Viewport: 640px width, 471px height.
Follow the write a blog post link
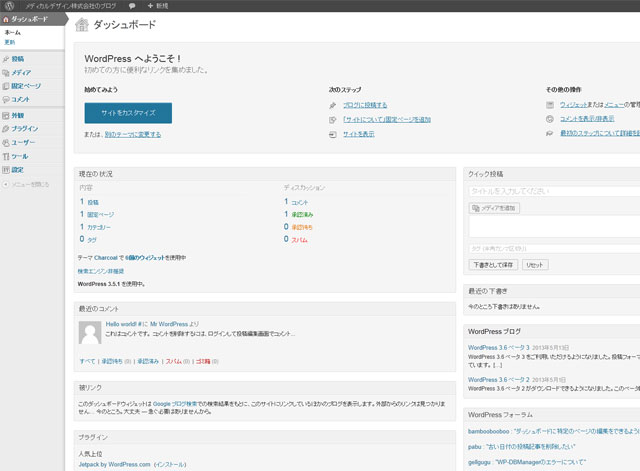pyautogui.click(x=365, y=105)
